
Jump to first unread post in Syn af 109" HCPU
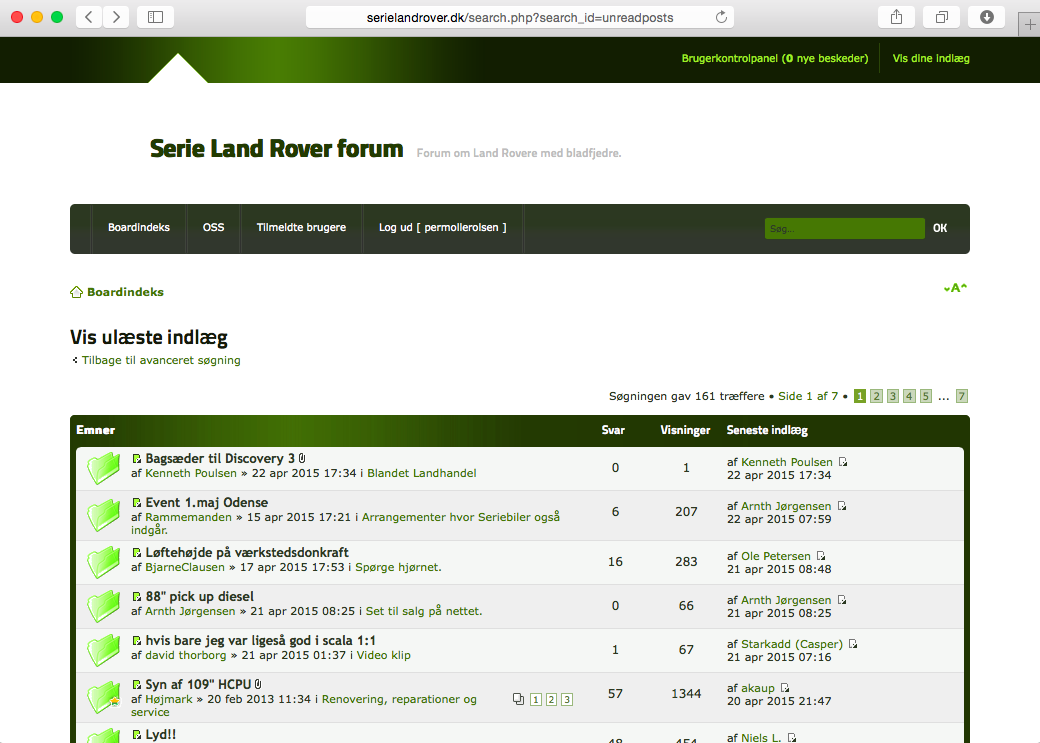click(x=137, y=684)
